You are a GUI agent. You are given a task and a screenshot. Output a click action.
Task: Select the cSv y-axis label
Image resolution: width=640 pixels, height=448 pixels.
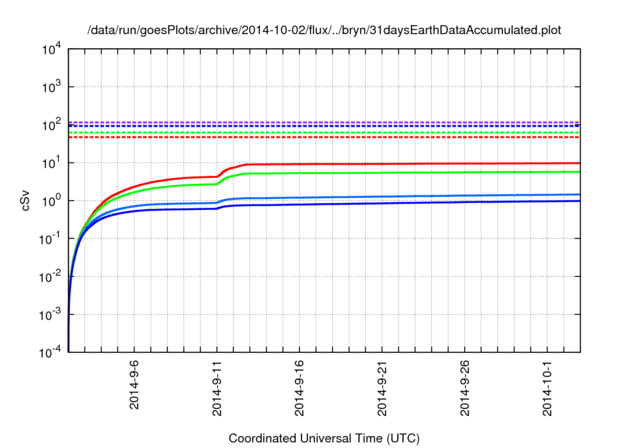click(x=26, y=200)
